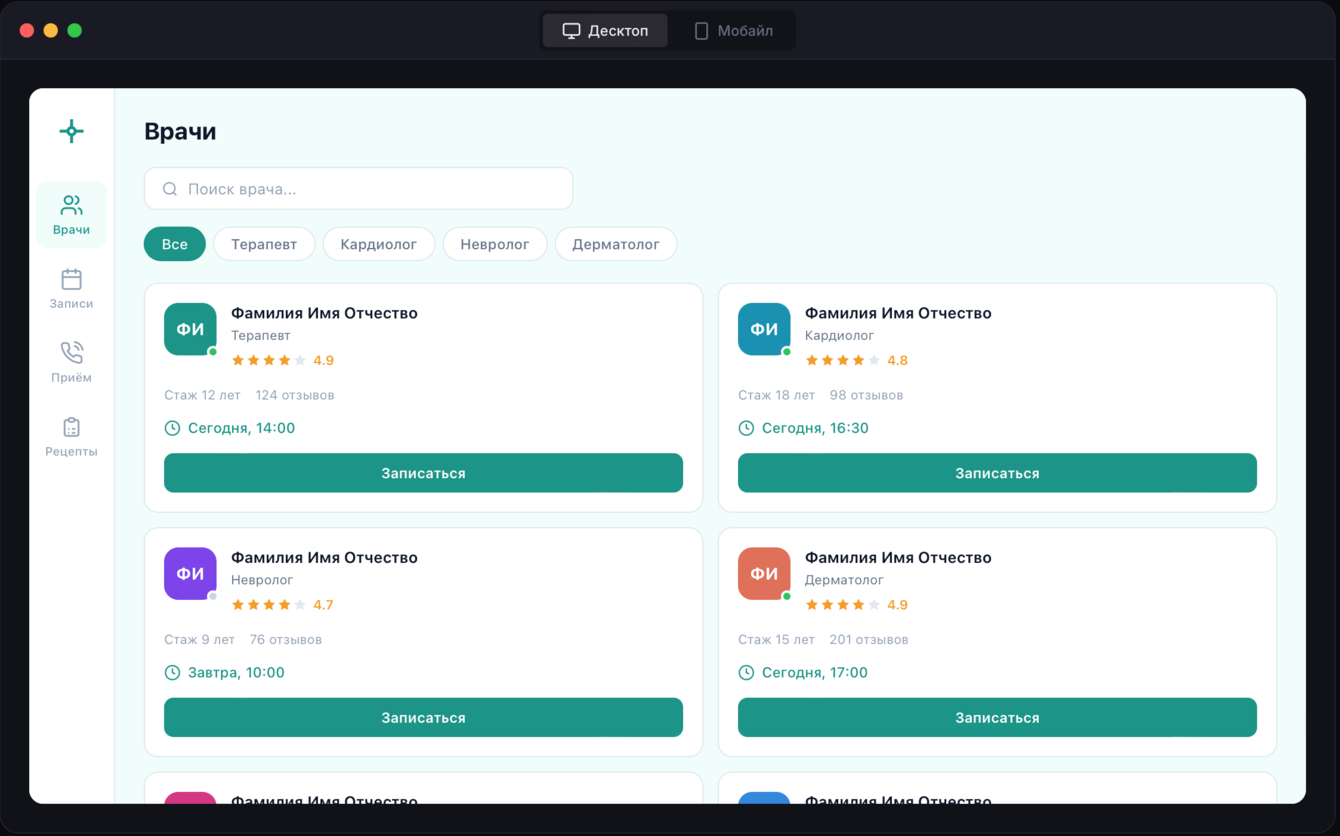Click the Невролог label under the doctor name
This screenshot has width=1340, height=836.
pos(262,580)
